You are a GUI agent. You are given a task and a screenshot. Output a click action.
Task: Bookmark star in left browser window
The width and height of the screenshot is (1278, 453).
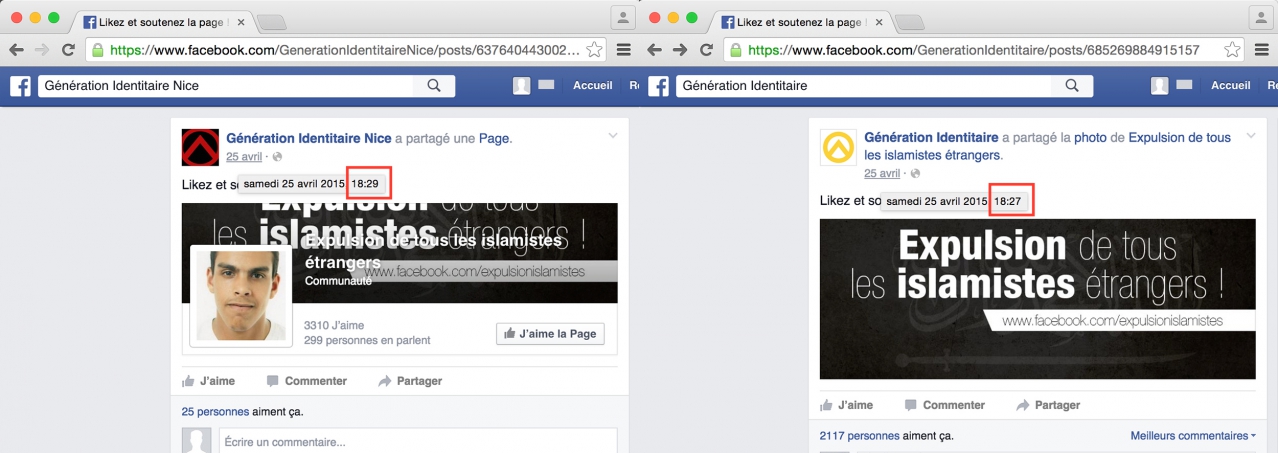click(594, 49)
